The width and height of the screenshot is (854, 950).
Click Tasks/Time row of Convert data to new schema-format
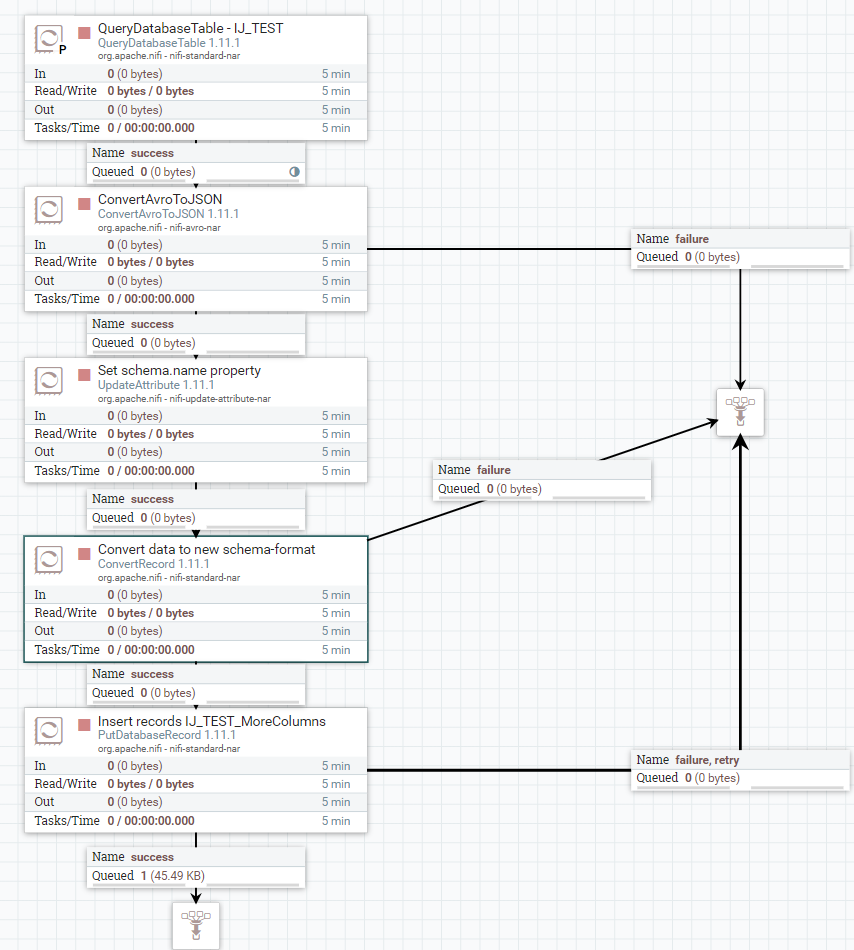tap(196, 649)
